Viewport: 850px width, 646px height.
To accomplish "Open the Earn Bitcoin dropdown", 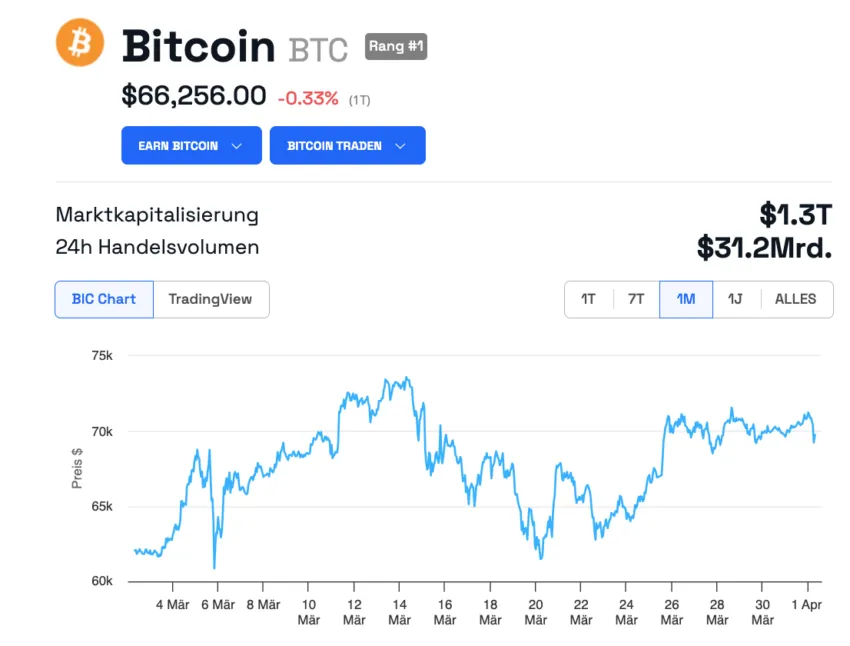I will pyautogui.click(x=191, y=145).
